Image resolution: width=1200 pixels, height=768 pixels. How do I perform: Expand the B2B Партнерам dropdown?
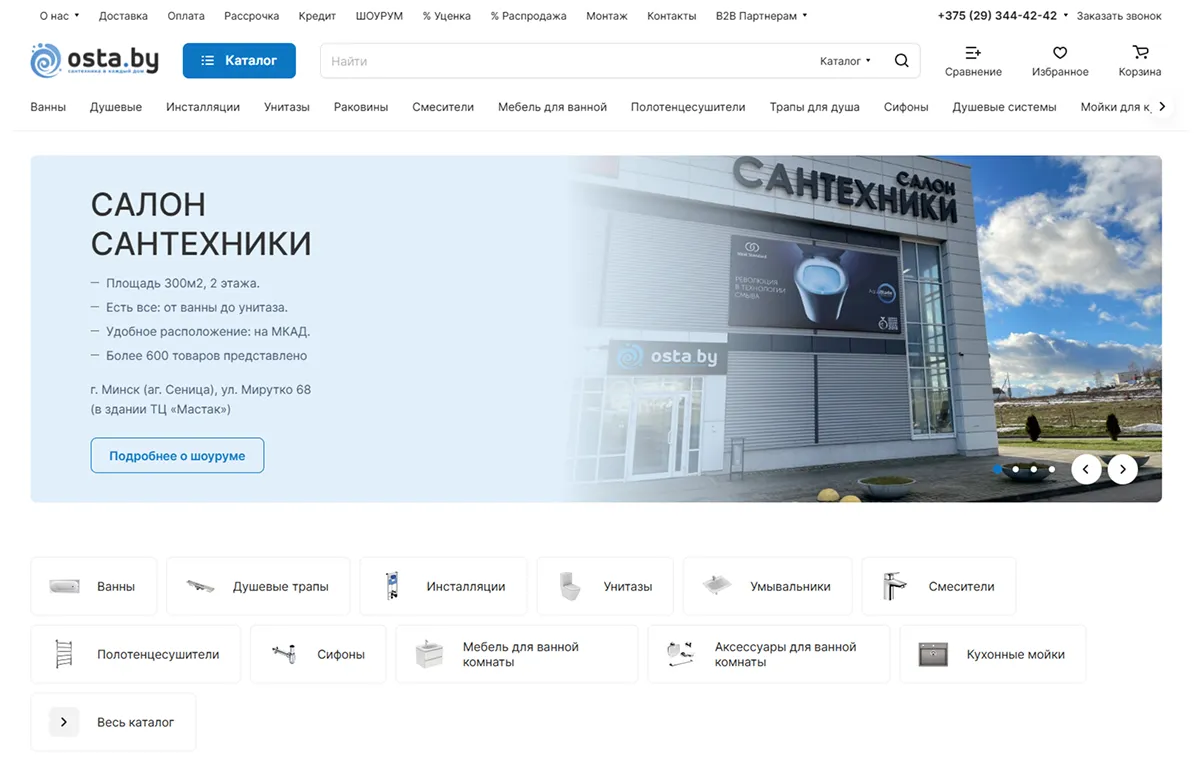pyautogui.click(x=761, y=16)
